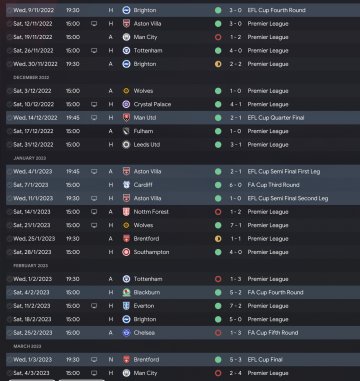Click the Cardiff club badge
Screen dimensions: 360x381
click(x=126, y=185)
